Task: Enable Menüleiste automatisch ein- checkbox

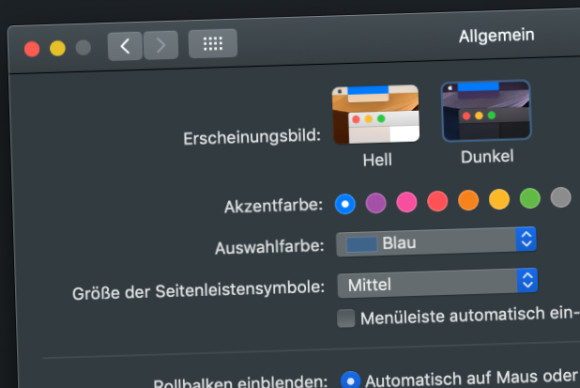Action: [x=346, y=318]
